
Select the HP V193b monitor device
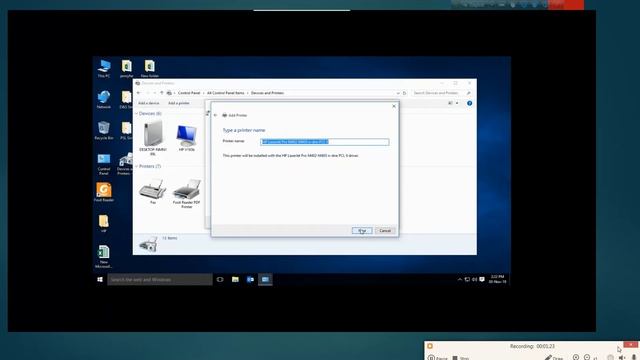[x=187, y=138]
